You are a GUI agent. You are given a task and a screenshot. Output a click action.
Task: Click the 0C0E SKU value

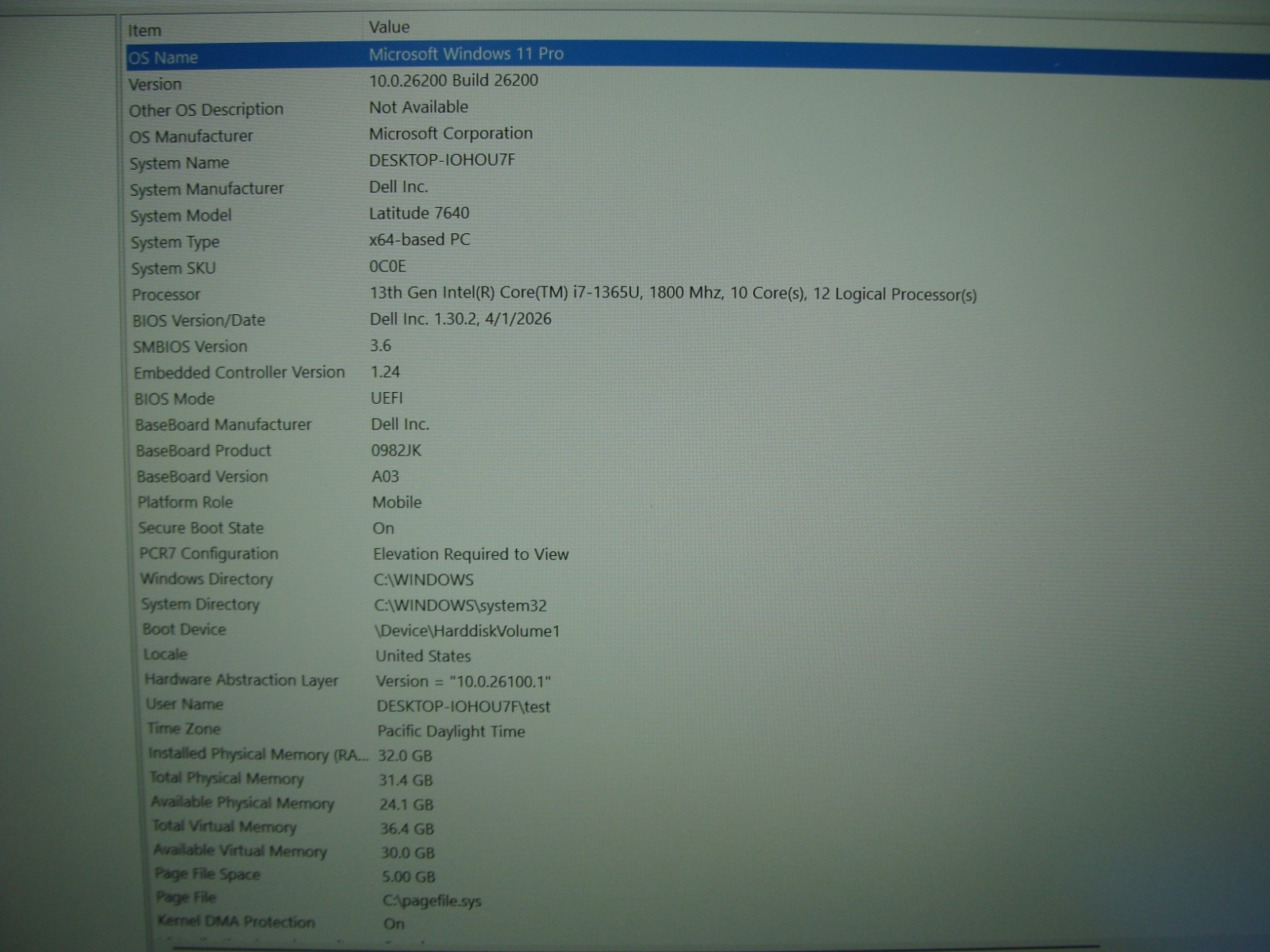coord(387,266)
